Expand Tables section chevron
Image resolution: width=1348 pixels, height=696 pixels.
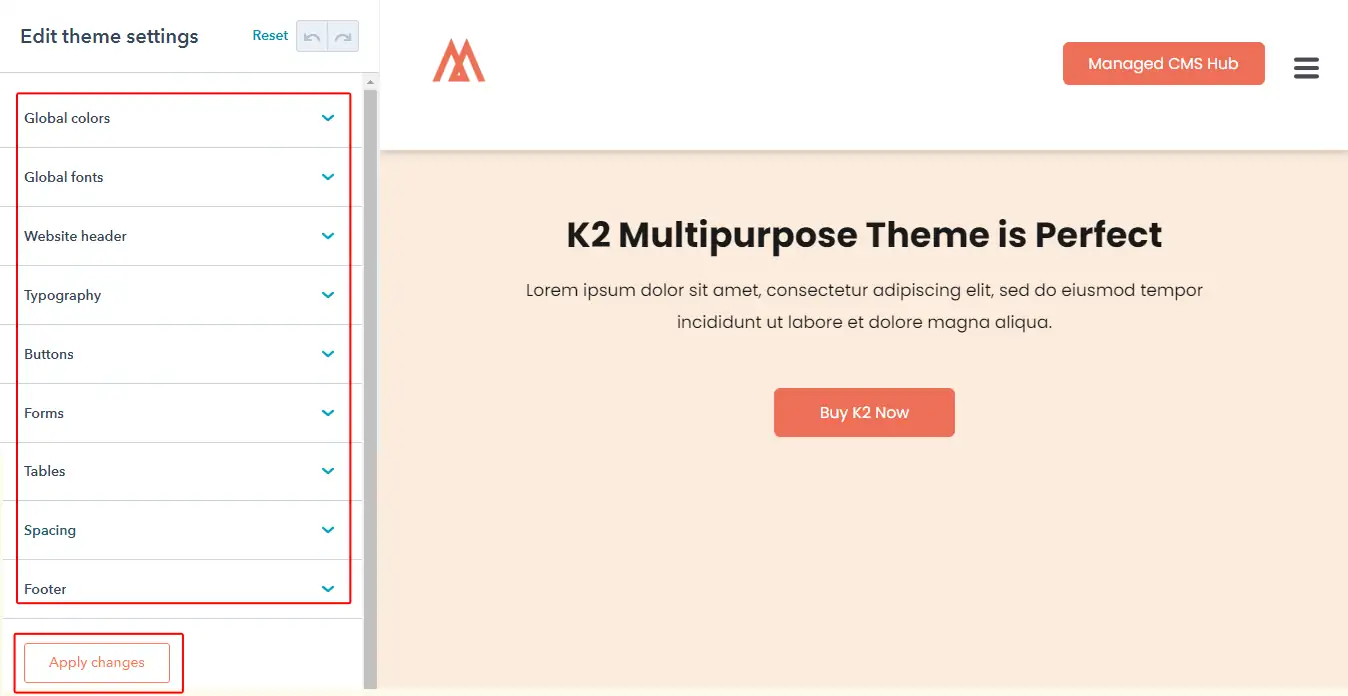[328, 471]
